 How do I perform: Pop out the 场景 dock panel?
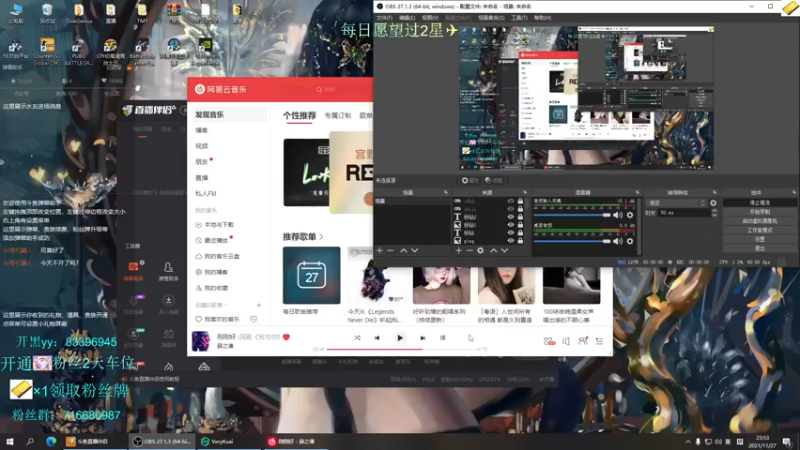(x=445, y=192)
